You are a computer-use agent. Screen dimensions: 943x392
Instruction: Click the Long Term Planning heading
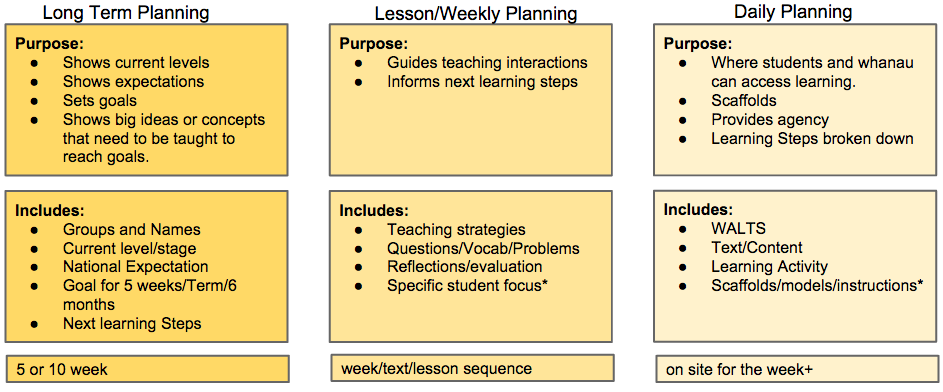(126, 11)
